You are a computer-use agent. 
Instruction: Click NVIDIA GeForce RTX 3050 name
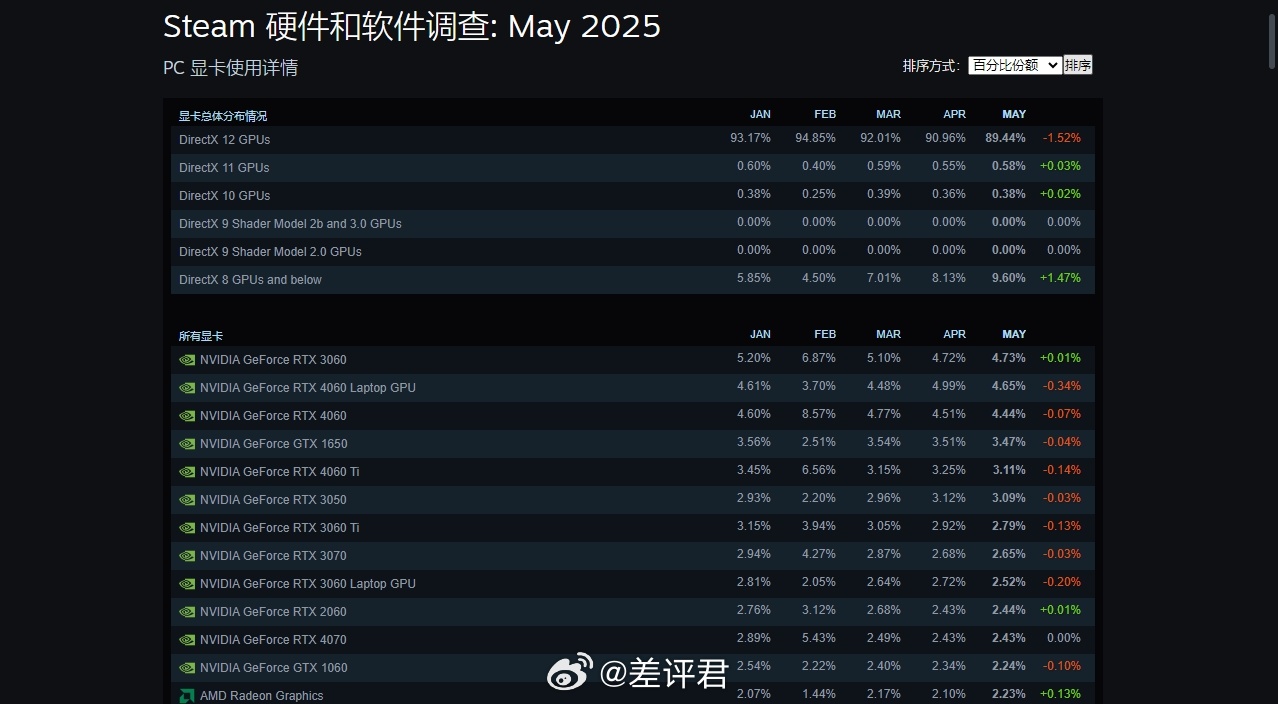click(273, 500)
